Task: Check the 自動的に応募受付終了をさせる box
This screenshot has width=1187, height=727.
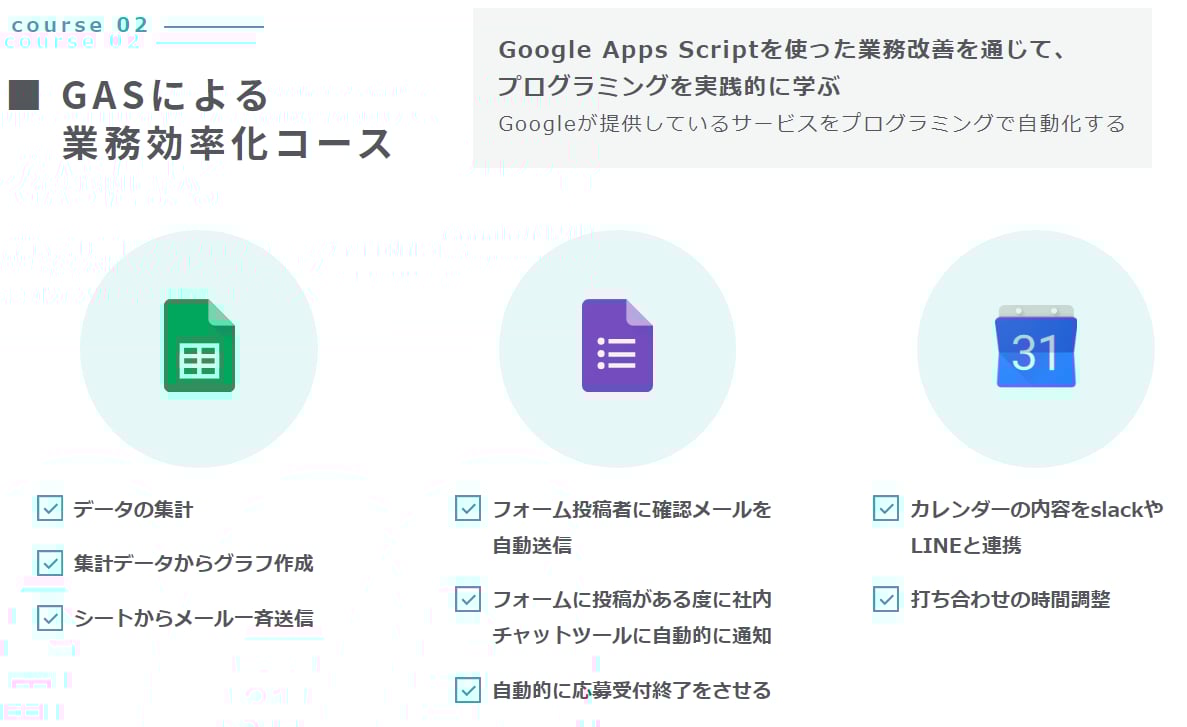Action: pos(468,690)
